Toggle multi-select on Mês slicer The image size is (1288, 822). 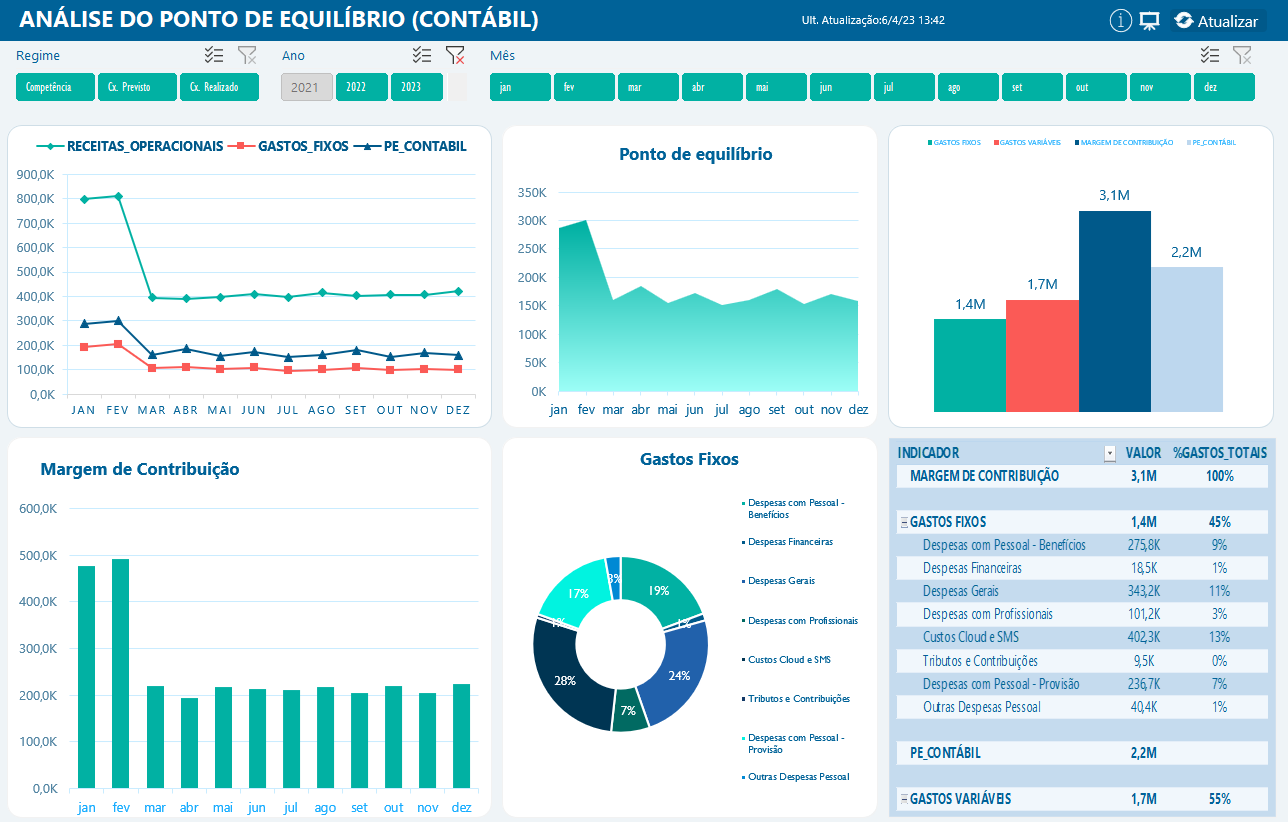tap(1210, 55)
